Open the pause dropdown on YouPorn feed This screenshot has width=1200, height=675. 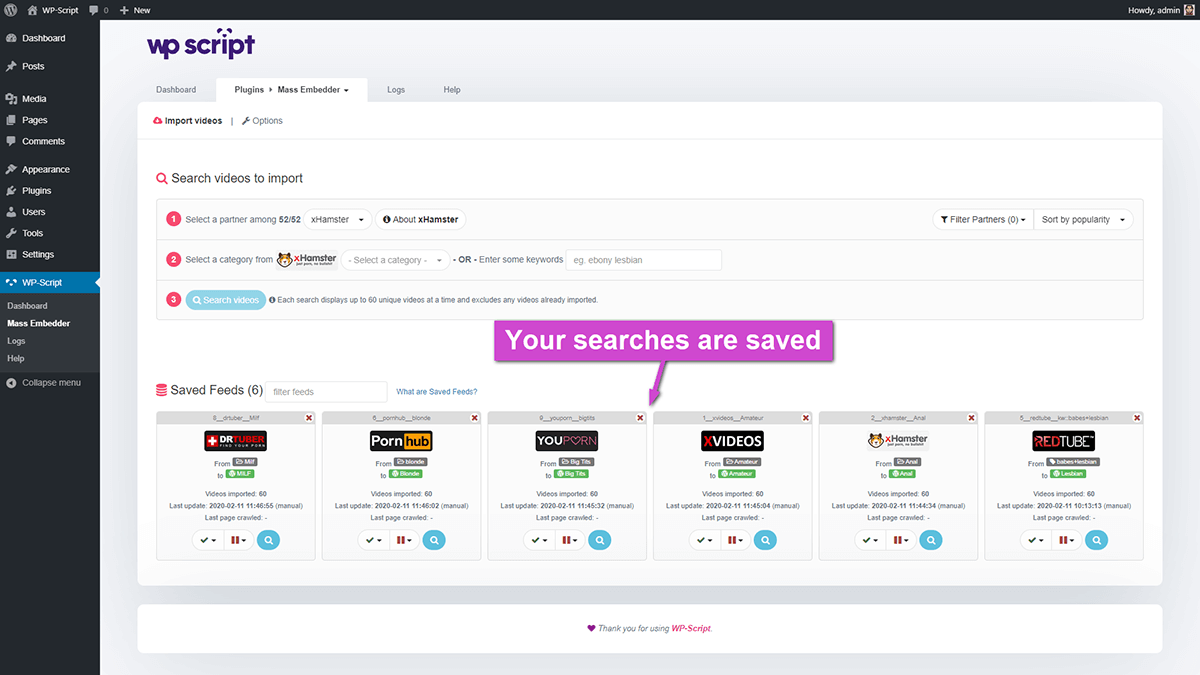569,540
